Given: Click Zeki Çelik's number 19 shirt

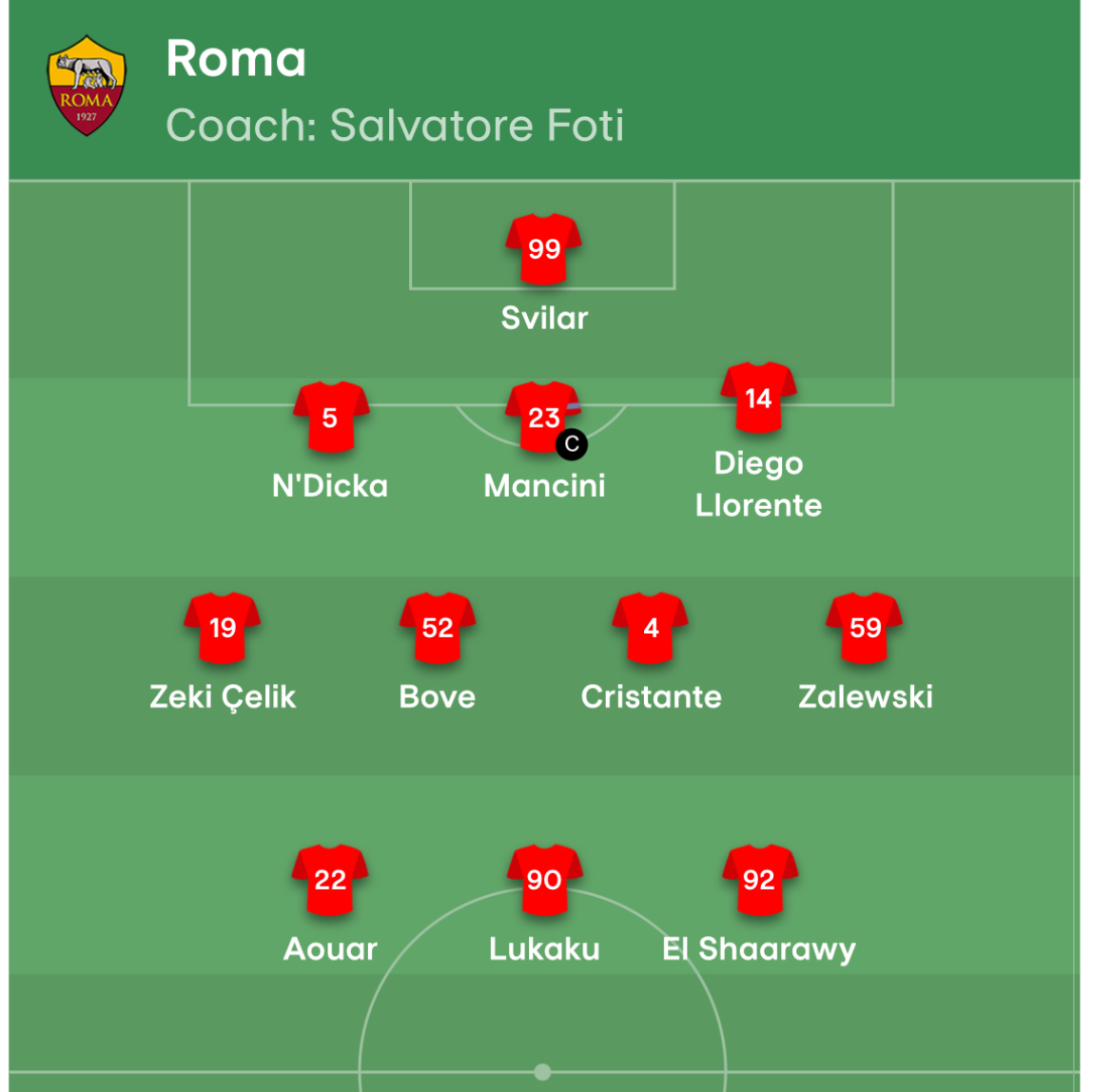Looking at the screenshot, I should point(223,627).
